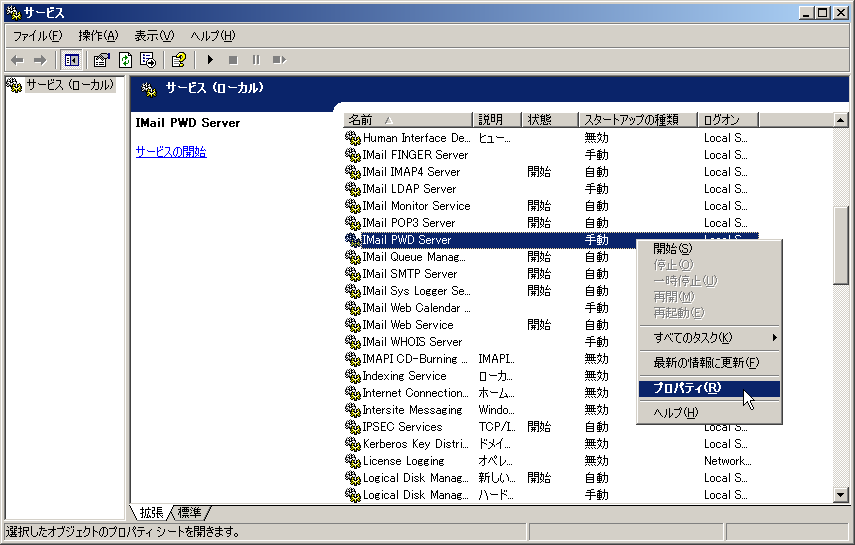855x545 pixels.
Task: Click the Back arrow toolbar icon
Action: 17,60
